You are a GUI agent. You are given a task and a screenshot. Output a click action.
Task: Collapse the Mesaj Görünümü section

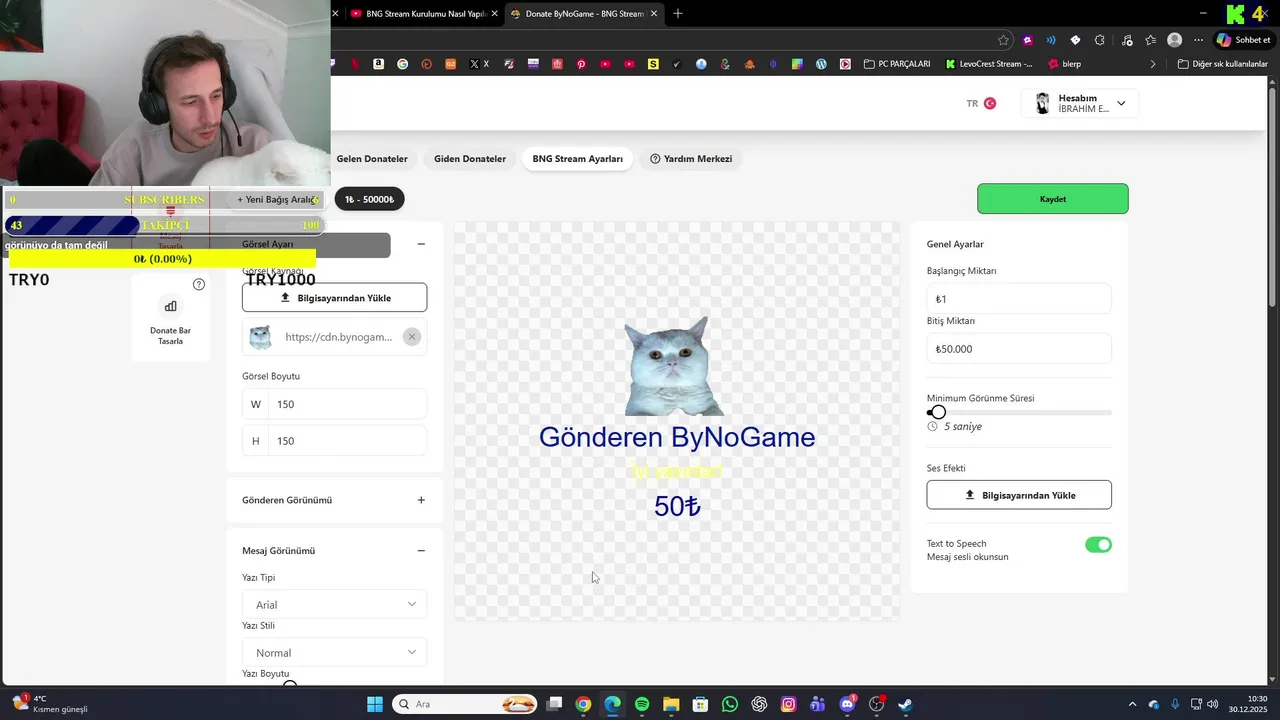pyautogui.click(x=421, y=551)
